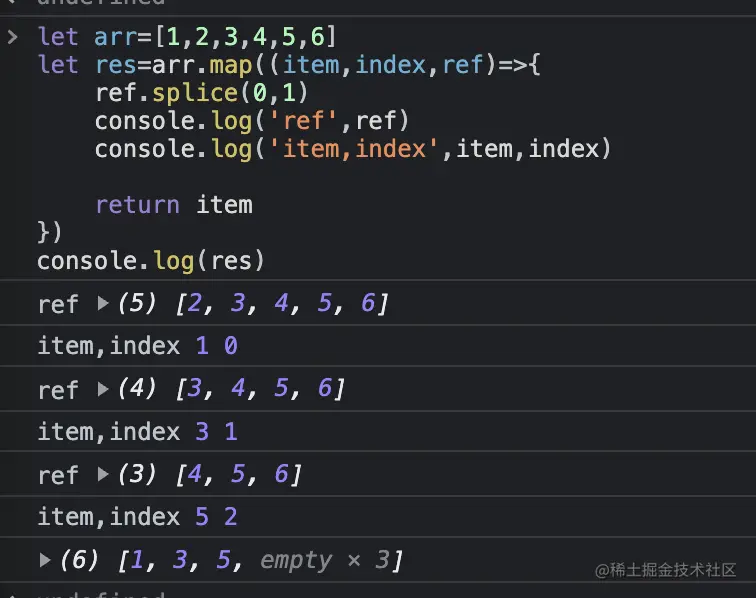Viewport: 756px width, 598px height.
Task: Click the console.log('item,index',item,index) line
Action: [x=353, y=149]
